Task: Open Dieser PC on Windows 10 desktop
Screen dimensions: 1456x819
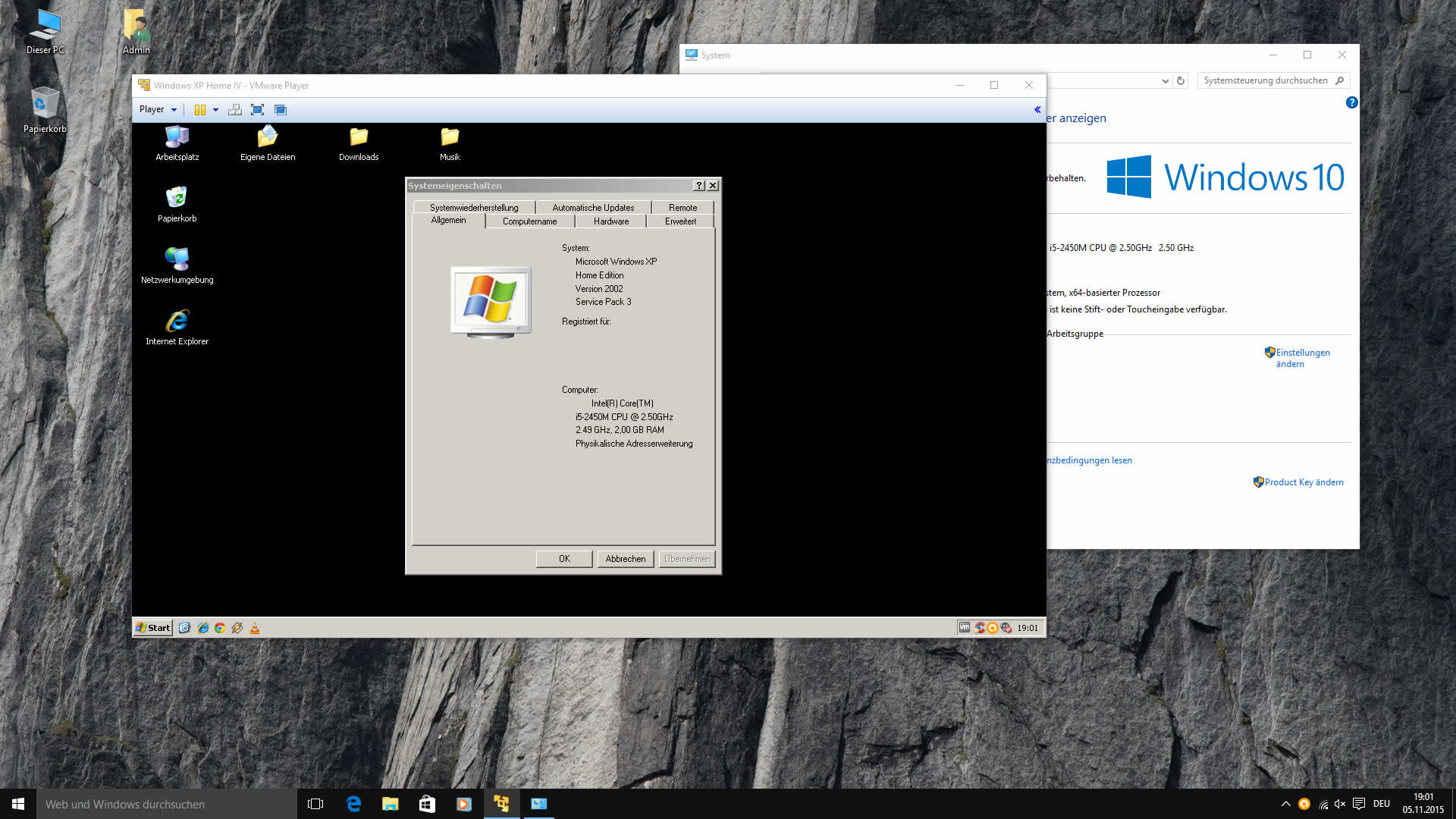Action: click(x=45, y=33)
